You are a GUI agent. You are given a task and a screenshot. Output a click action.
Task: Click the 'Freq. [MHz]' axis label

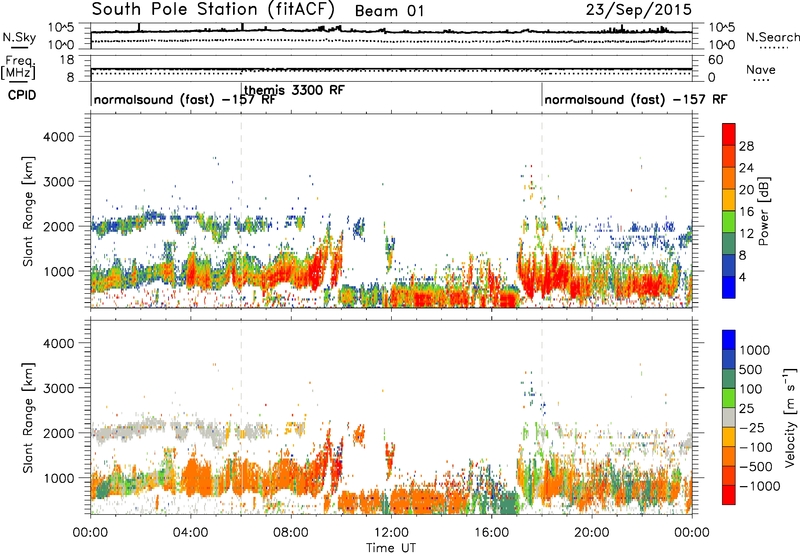[18, 68]
